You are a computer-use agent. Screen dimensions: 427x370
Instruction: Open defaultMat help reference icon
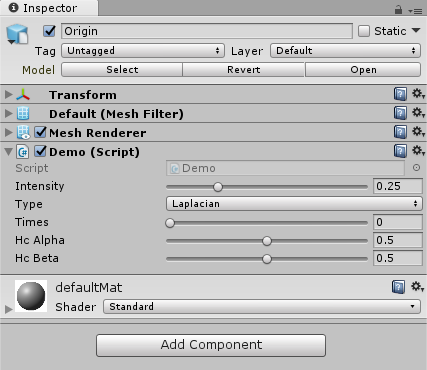[398, 287]
